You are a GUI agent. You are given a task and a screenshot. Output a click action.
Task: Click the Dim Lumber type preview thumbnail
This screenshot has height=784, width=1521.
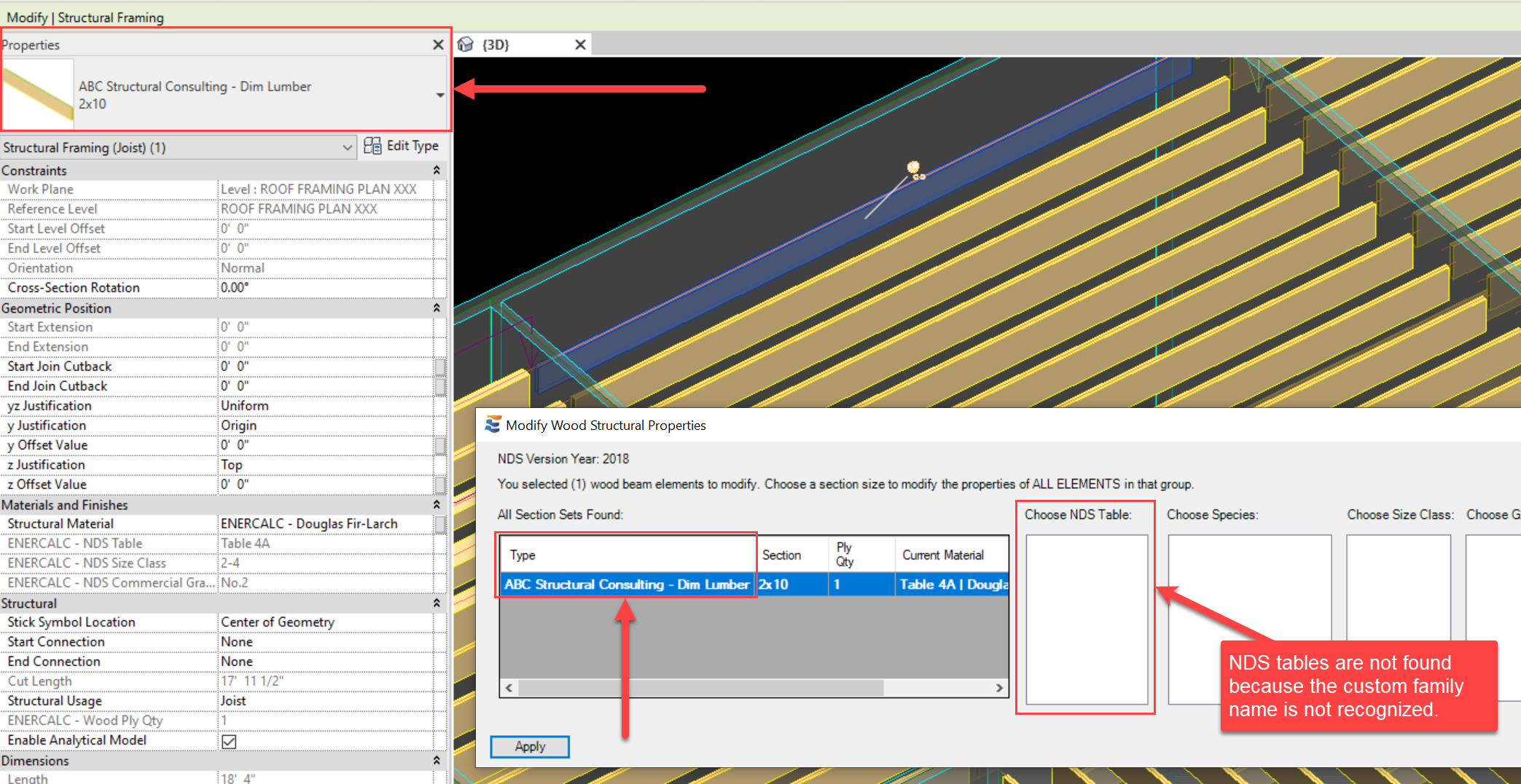click(x=38, y=94)
